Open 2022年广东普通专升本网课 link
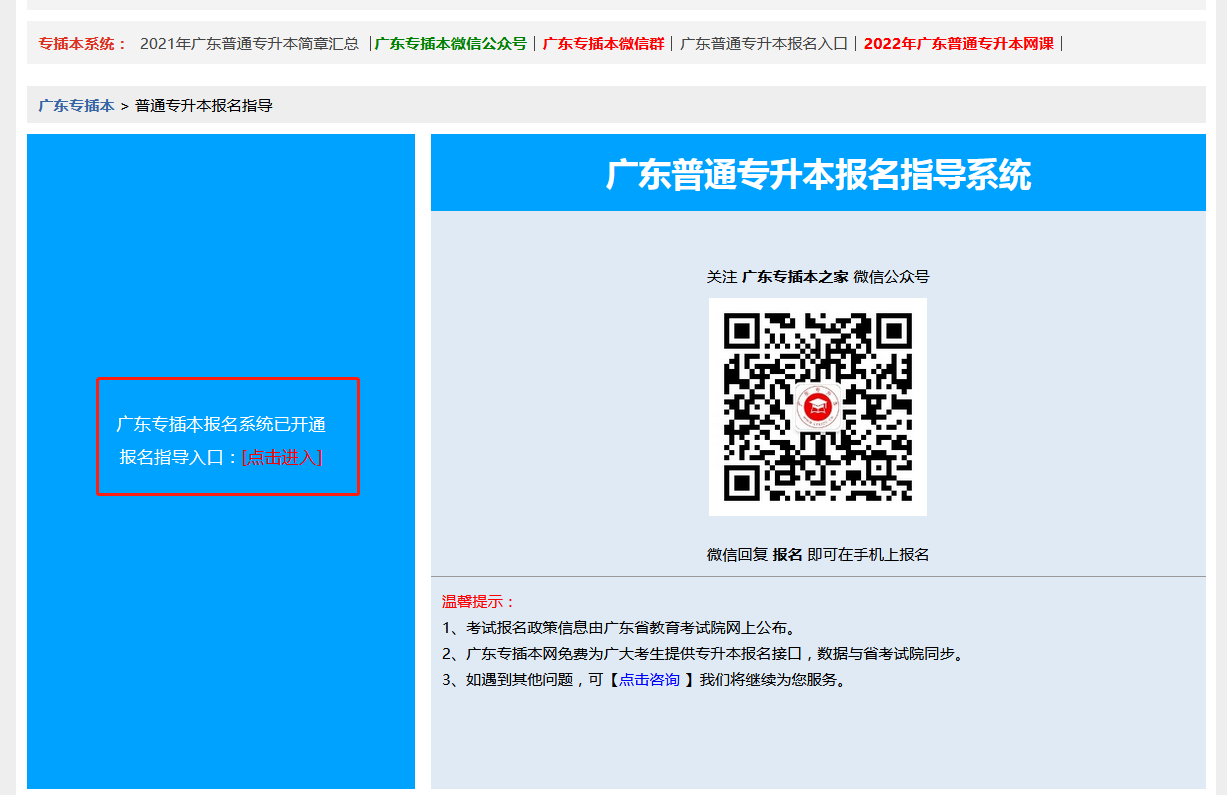The height and width of the screenshot is (795, 1227). pos(958,44)
